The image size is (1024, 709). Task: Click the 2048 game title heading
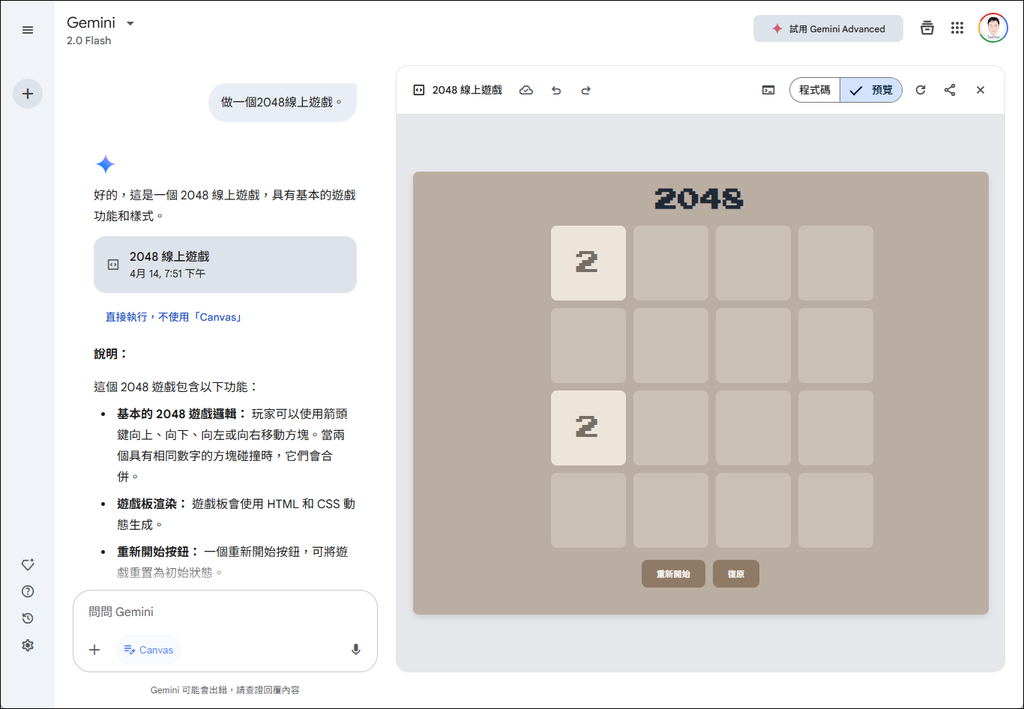click(x=699, y=198)
